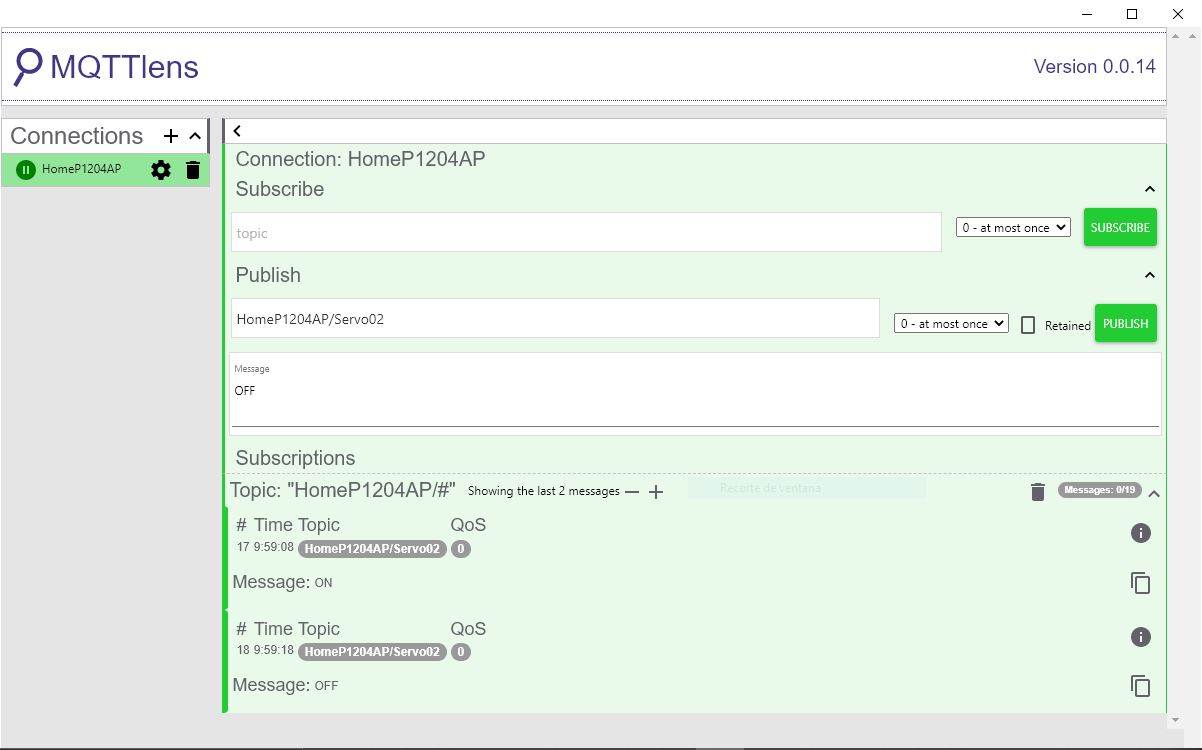
Task: Open the publish QoS dropdown
Action: (951, 323)
